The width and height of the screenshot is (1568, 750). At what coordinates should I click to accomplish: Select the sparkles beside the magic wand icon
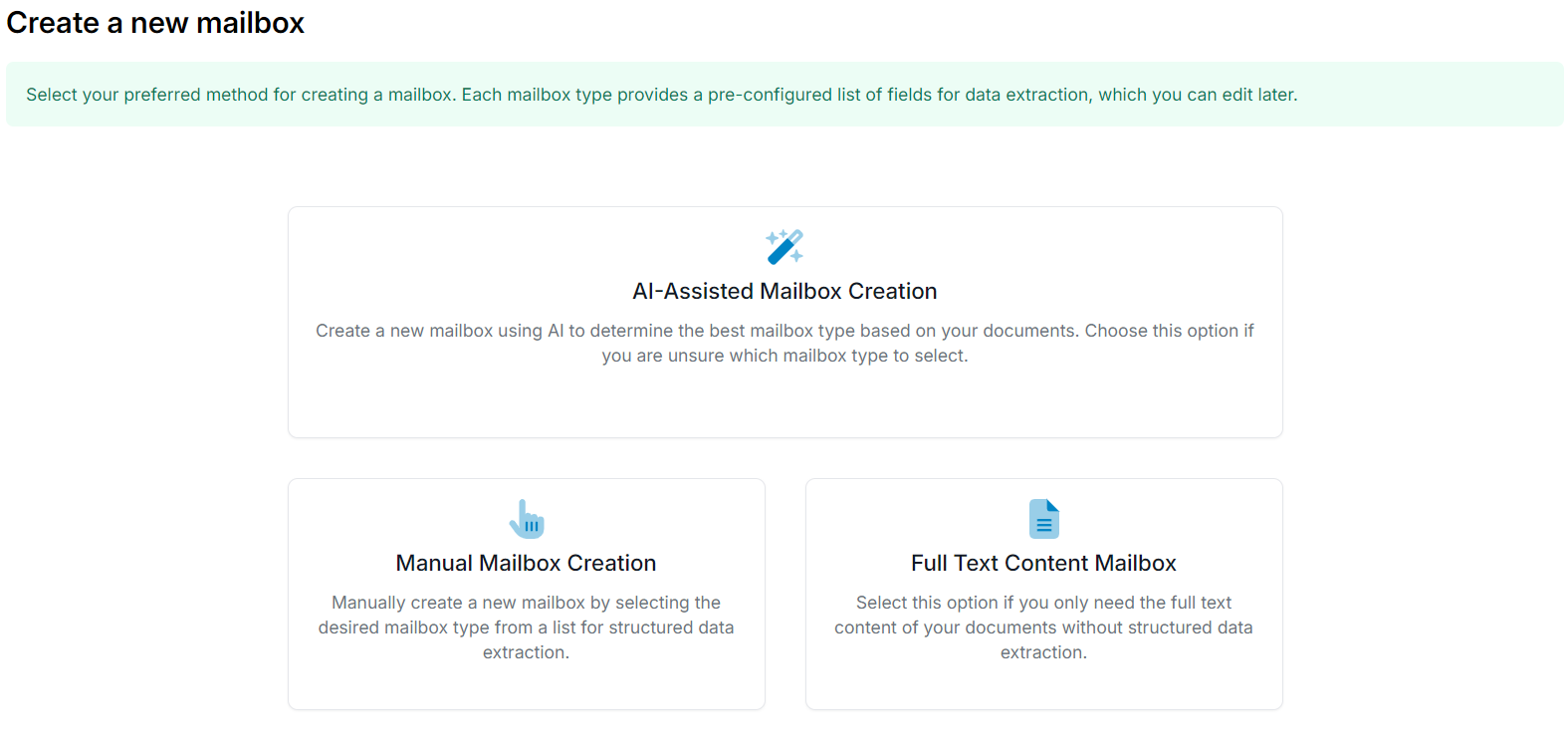click(x=775, y=239)
